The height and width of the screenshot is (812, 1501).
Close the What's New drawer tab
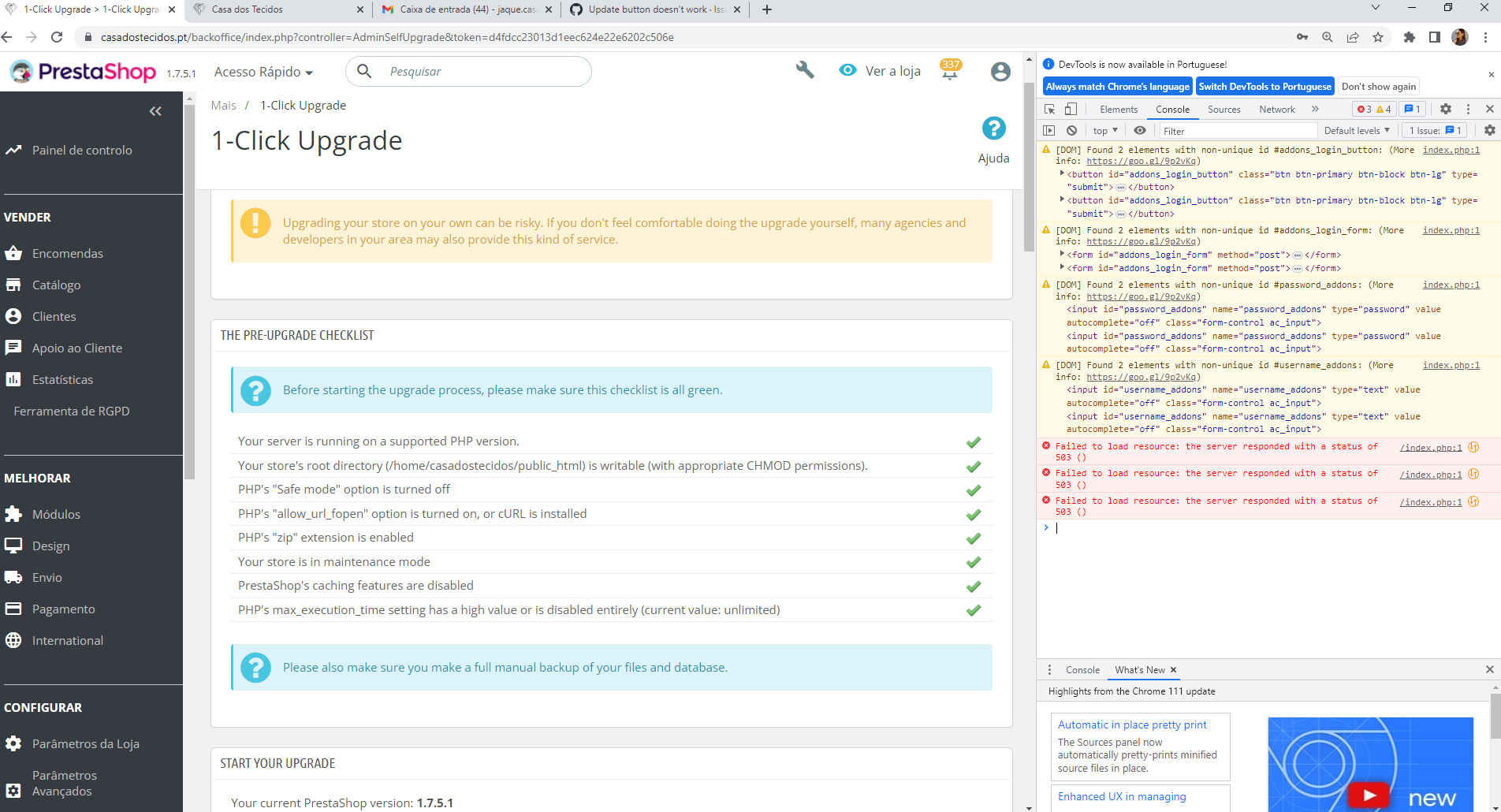[x=1173, y=670]
